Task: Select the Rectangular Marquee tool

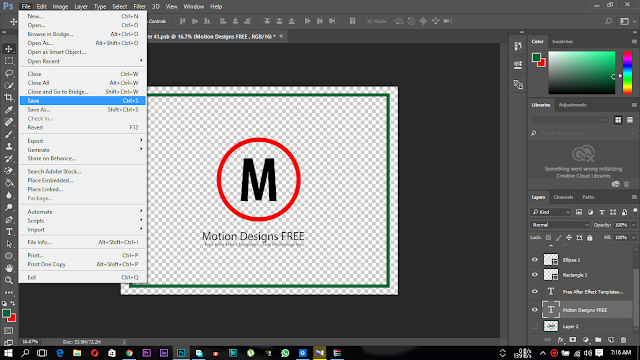Action: (x=9, y=61)
